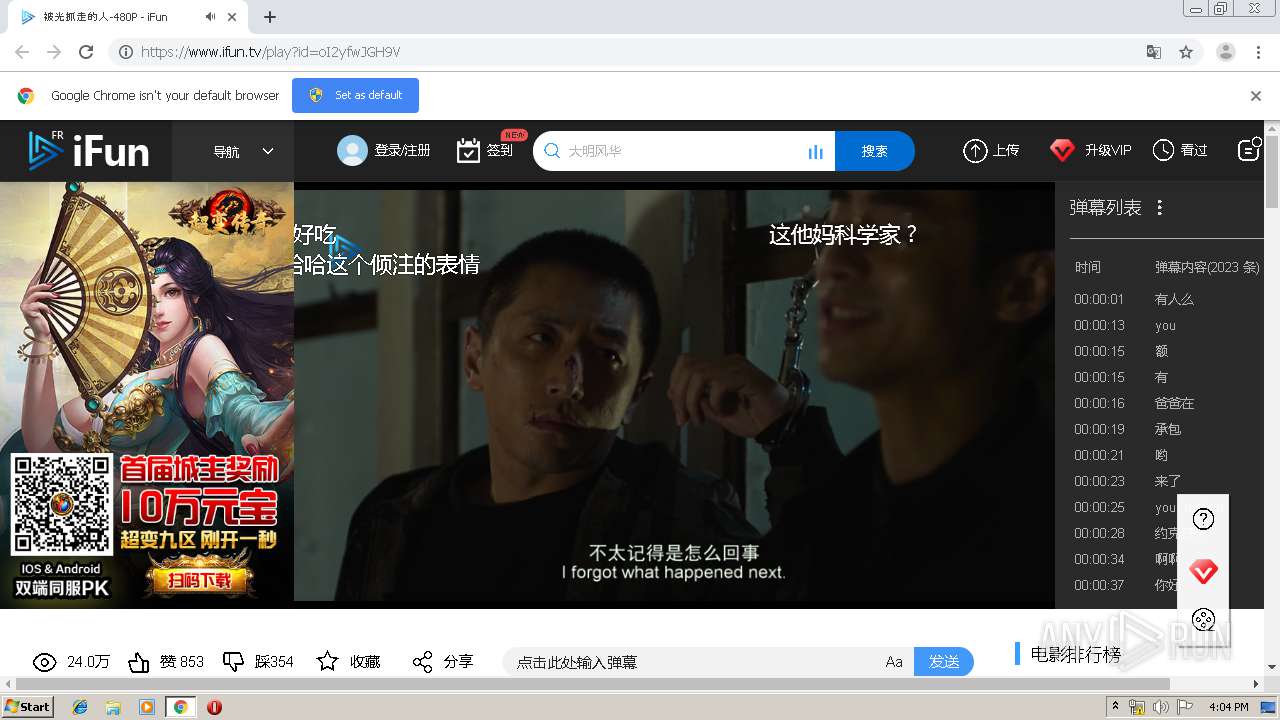Open media player from taskbar
This screenshot has height=720, width=1280.
coord(147,707)
